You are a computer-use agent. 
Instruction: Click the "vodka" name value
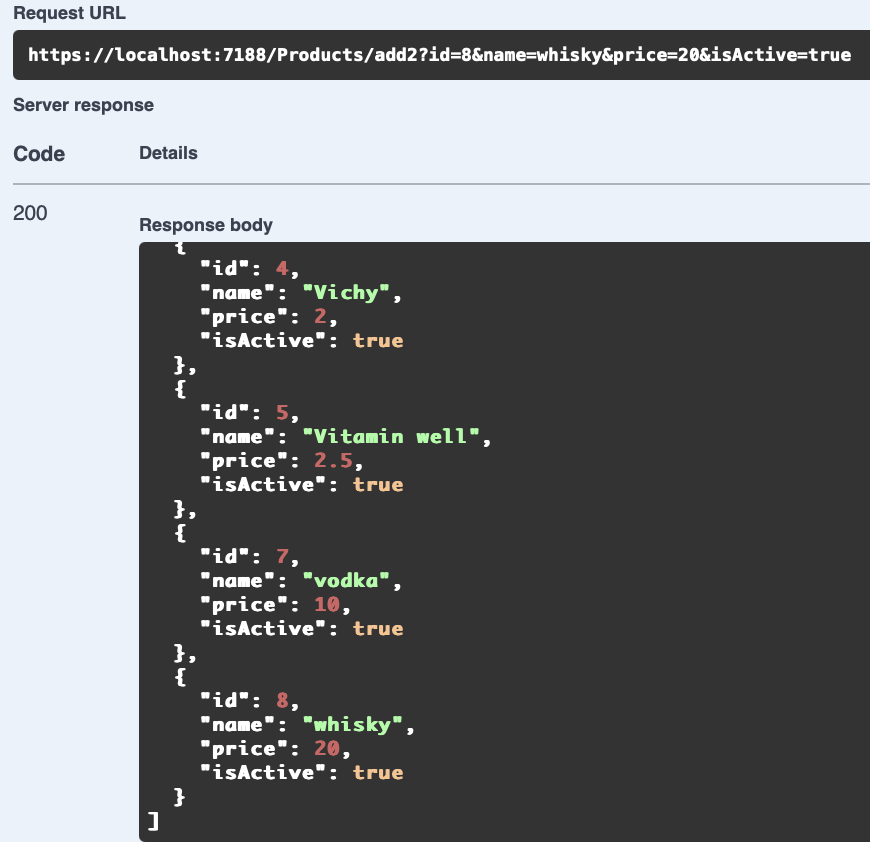pyautogui.click(x=346, y=580)
